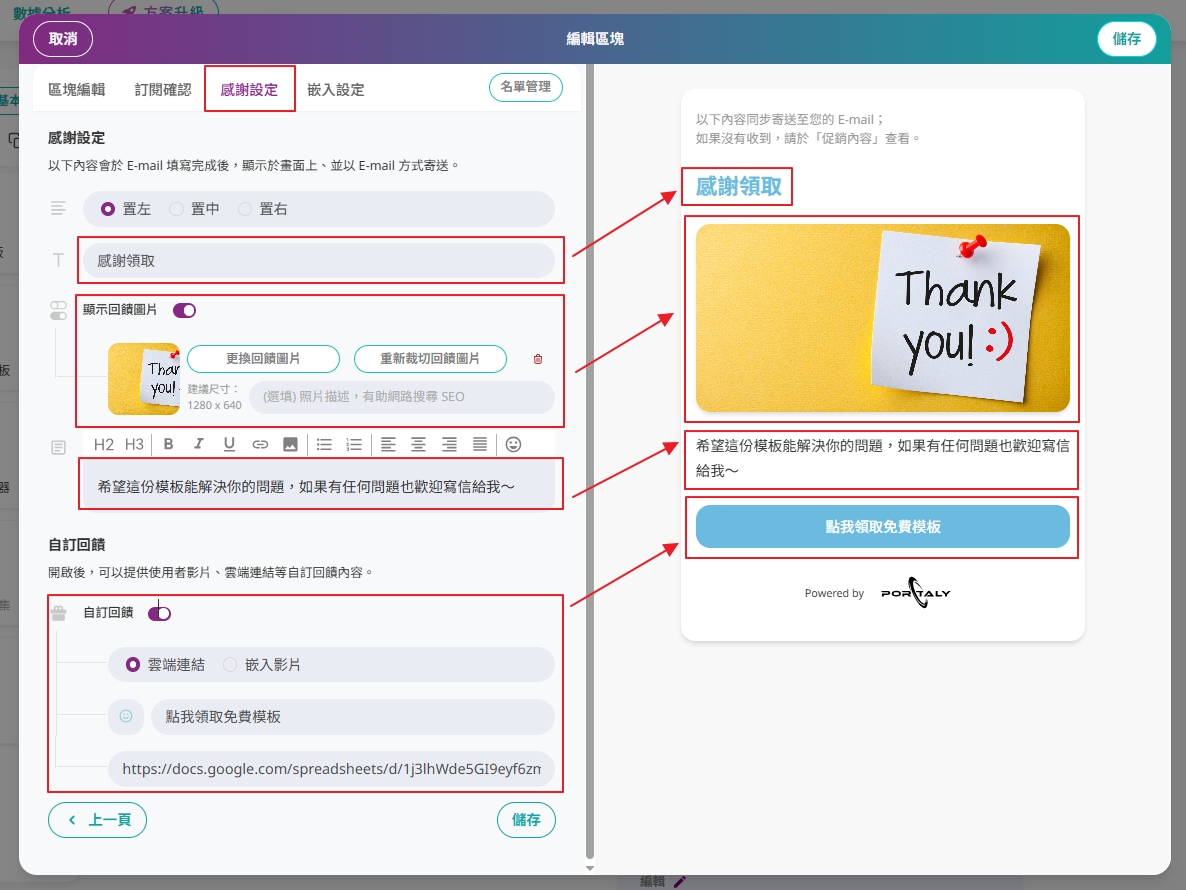This screenshot has height=890, width=1186.
Task: Click the panel scroll-down arrow
Action: click(x=590, y=868)
